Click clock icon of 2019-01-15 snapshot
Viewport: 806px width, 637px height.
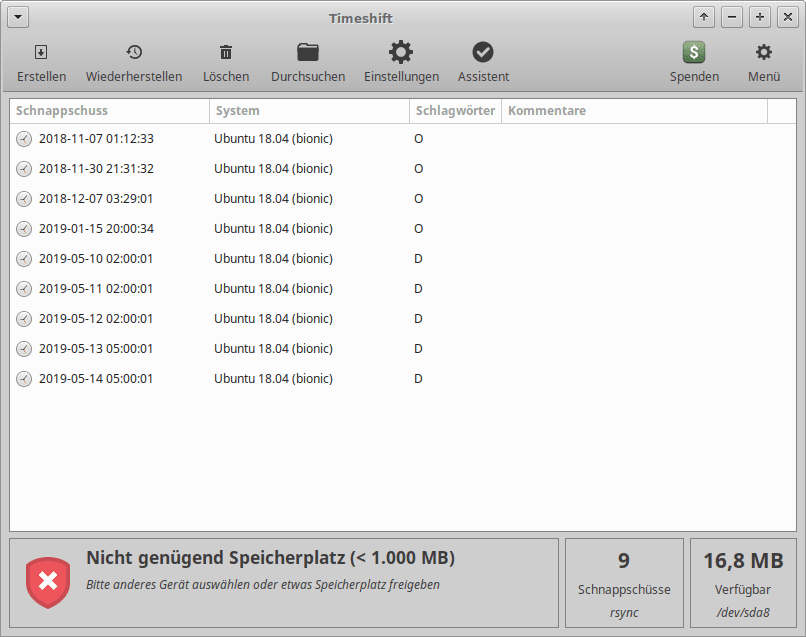[24, 229]
